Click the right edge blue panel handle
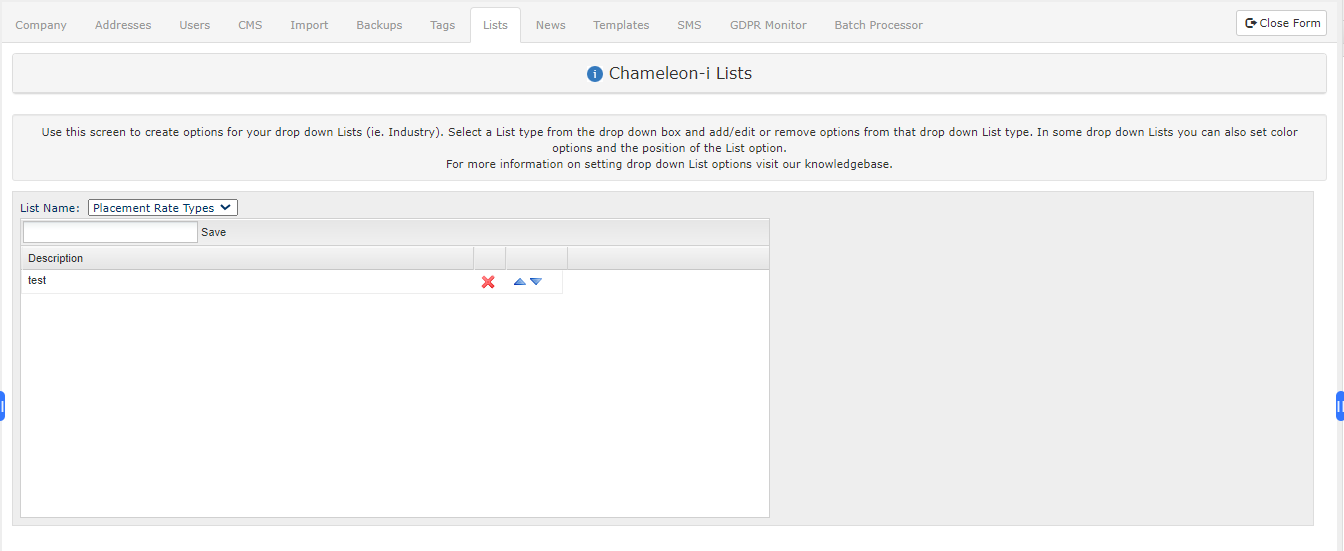Viewport: 1344px width, 551px height. point(1340,406)
